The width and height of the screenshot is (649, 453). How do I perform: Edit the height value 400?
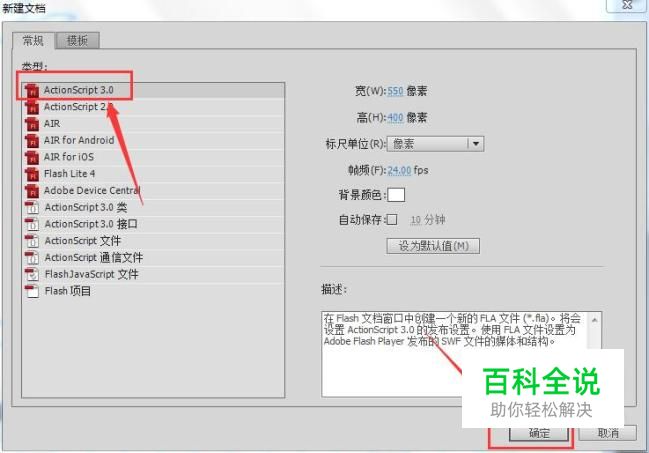pos(395,118)
